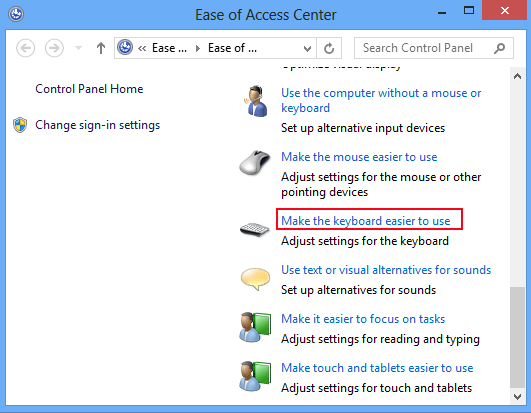Click the magnifier search icon

click(x=499, y=48)
